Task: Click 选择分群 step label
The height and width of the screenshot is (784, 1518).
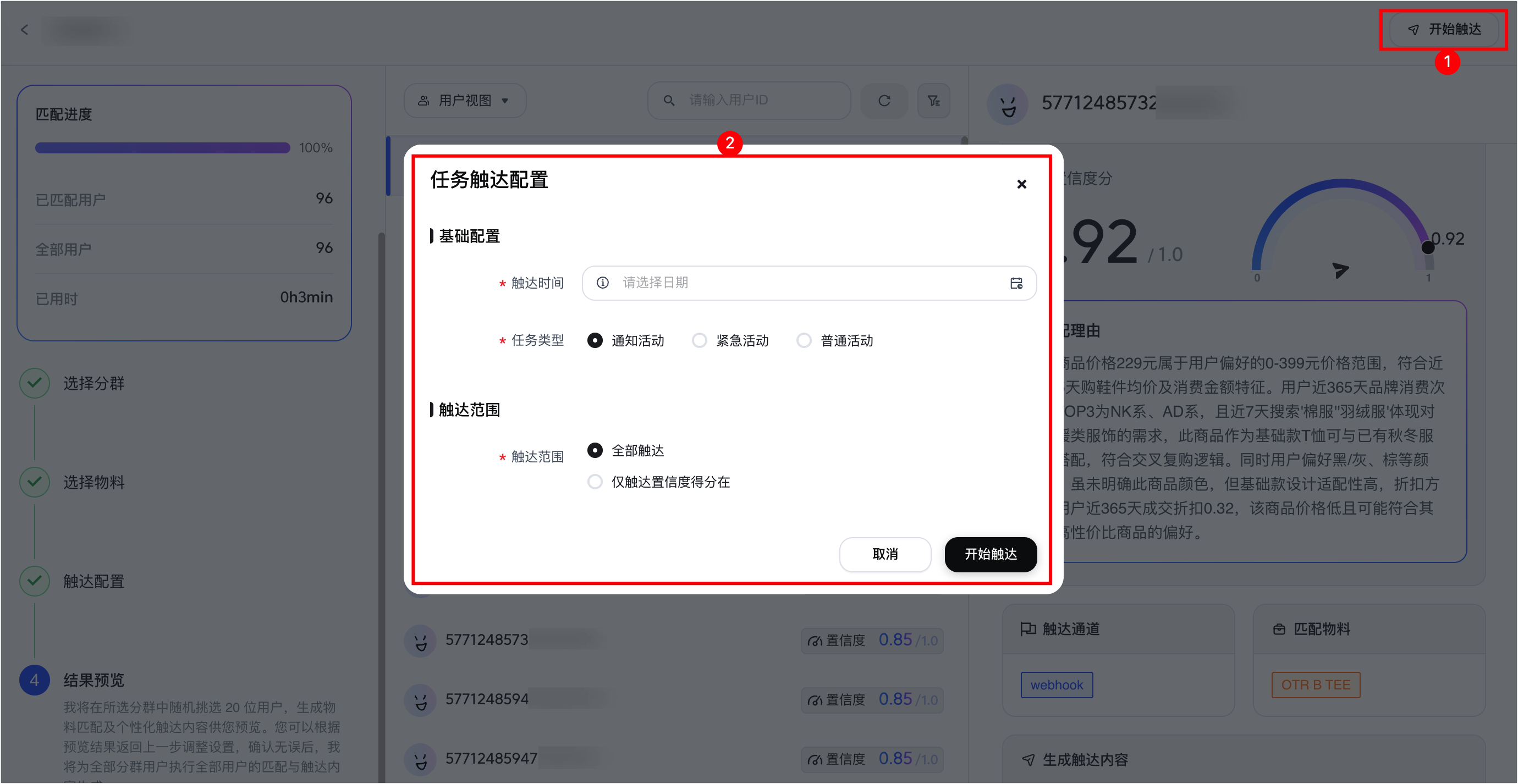Action: [94, 383]
